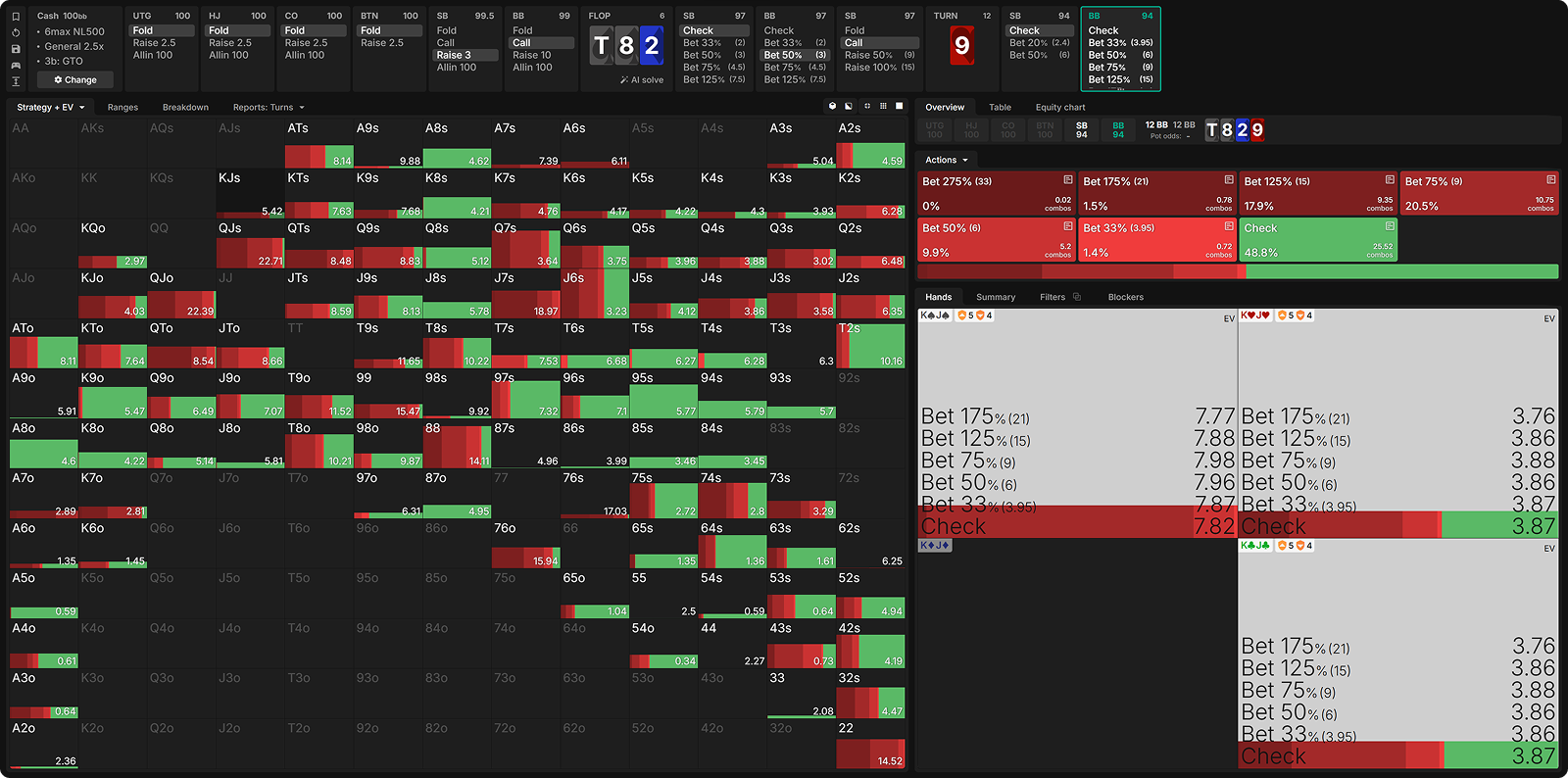Click the Change settings button

[x=75, y=80]
